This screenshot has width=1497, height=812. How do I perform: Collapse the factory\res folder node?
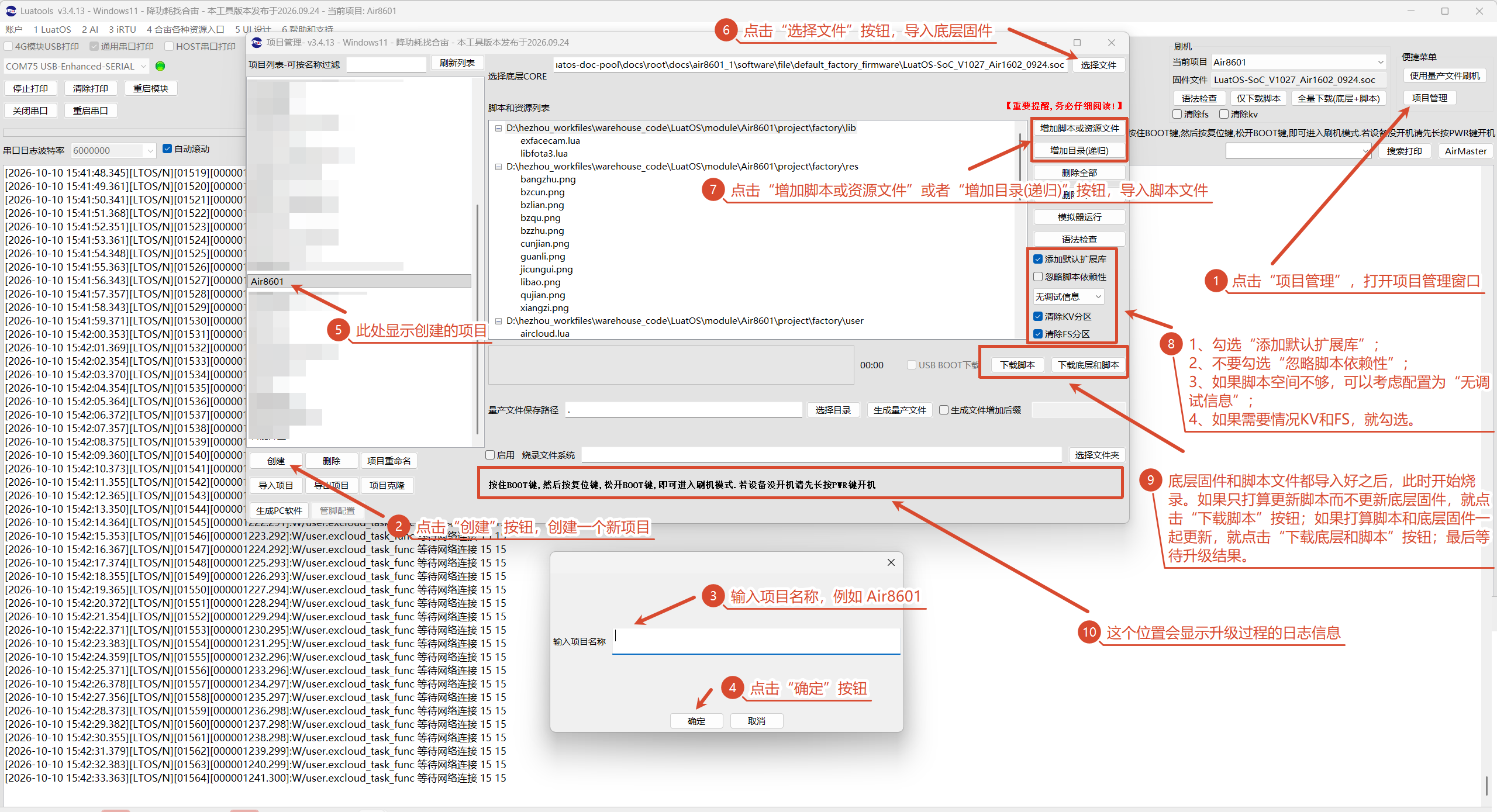[x=499, y=167]
